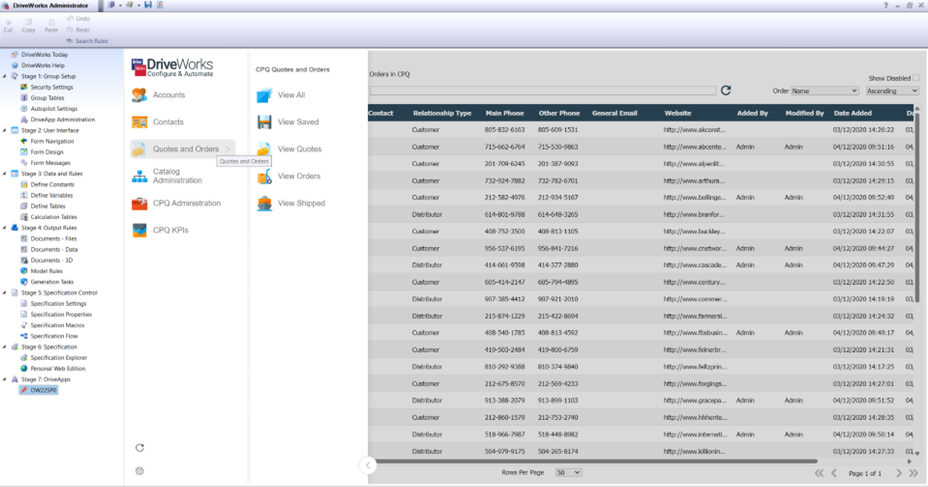Select Autopilot Settings tree item
This screenshot has height=487, width=928.
(x=54, y=109)
